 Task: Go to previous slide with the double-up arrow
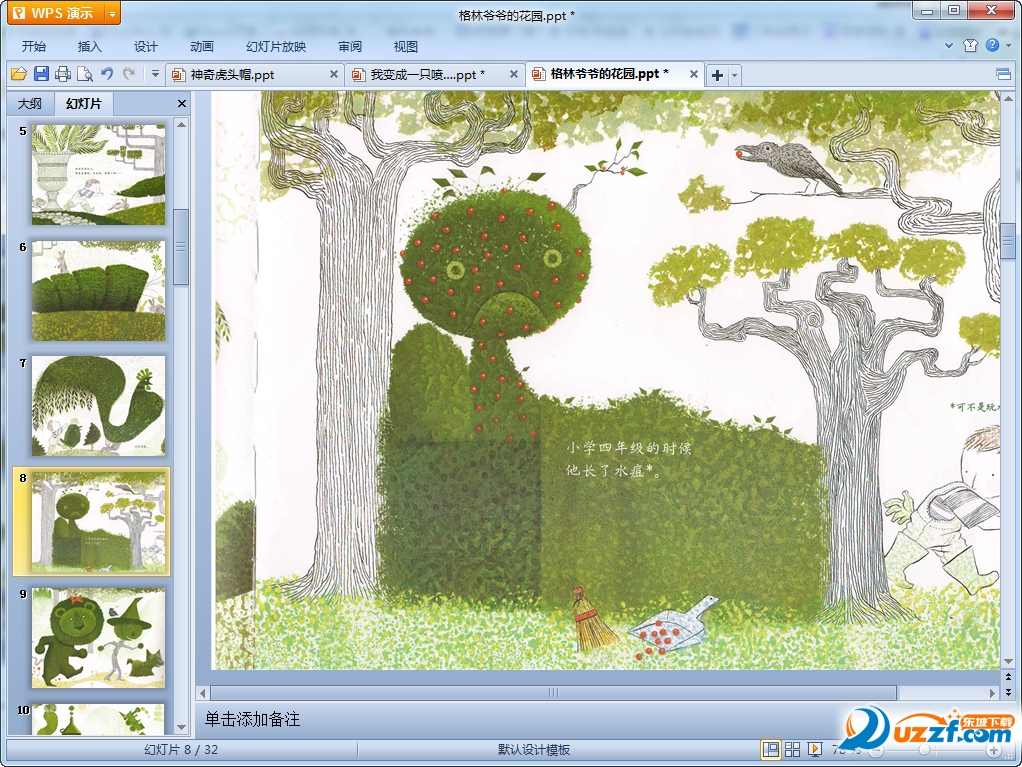(x=1008, y=677)
